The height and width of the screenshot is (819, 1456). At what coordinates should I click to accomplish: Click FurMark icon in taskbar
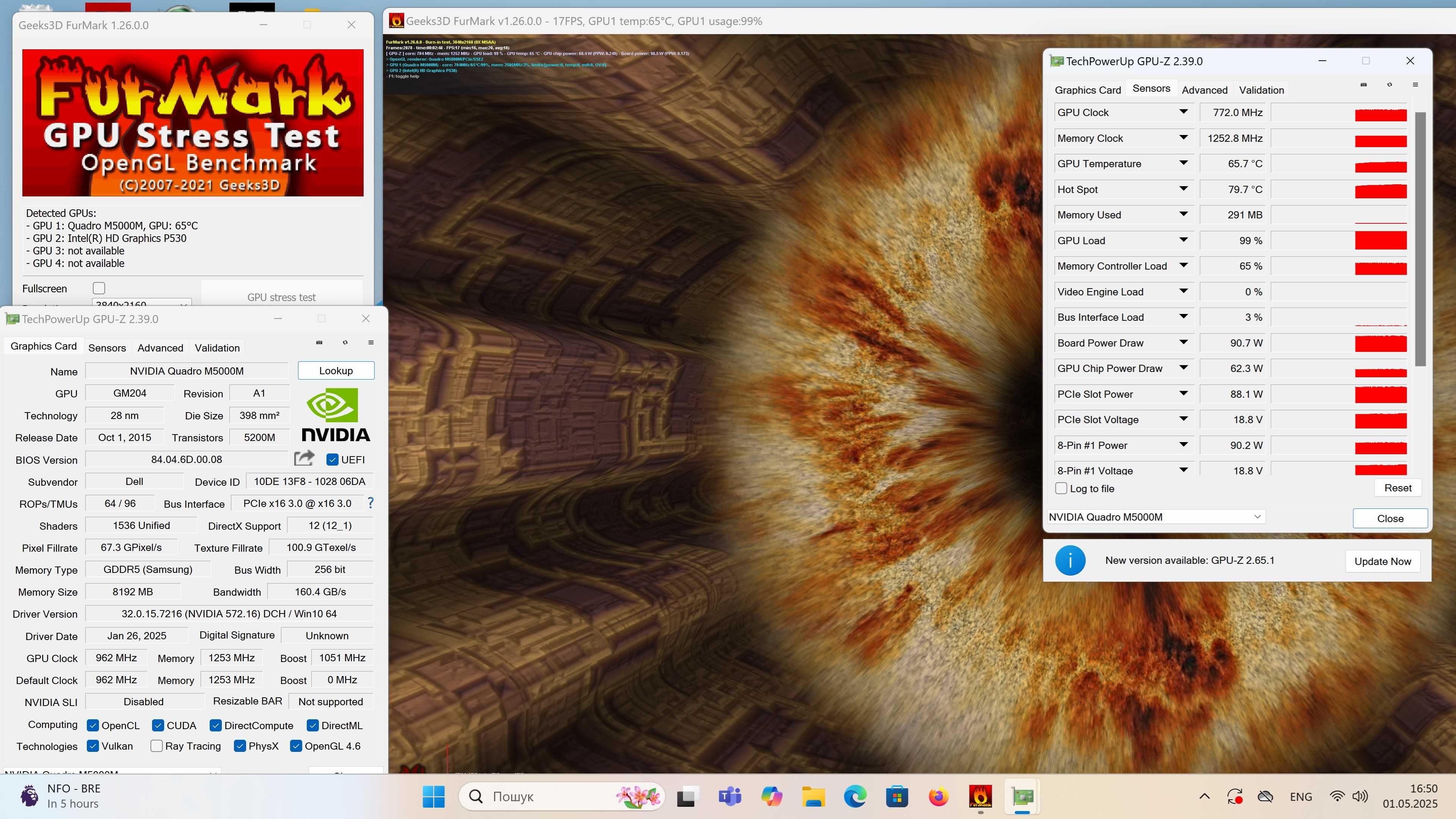[980, 797]
